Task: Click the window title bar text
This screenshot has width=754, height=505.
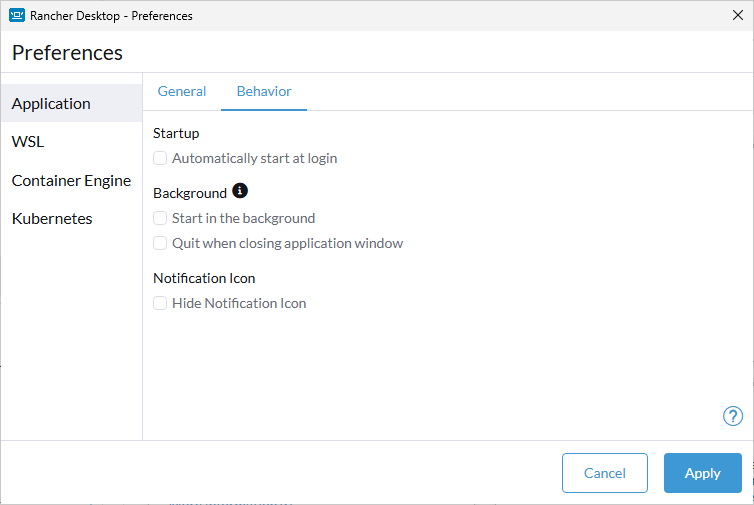Action: coord(114,16)
